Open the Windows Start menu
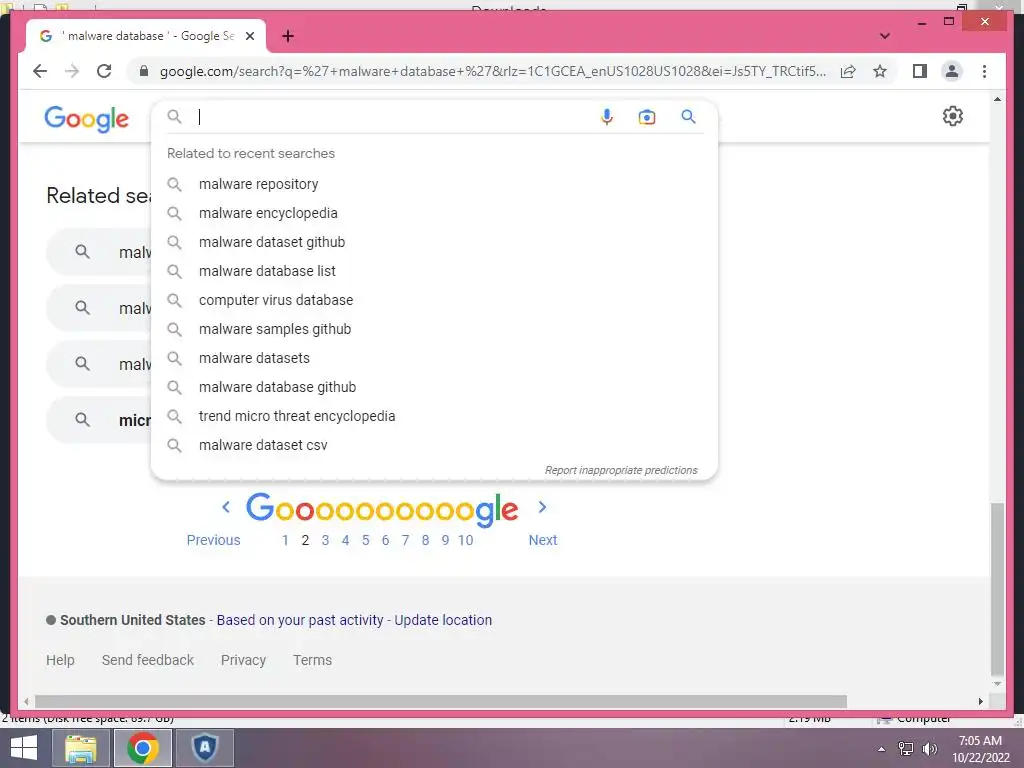The image size is (1024, 768). tap(24, 748)
